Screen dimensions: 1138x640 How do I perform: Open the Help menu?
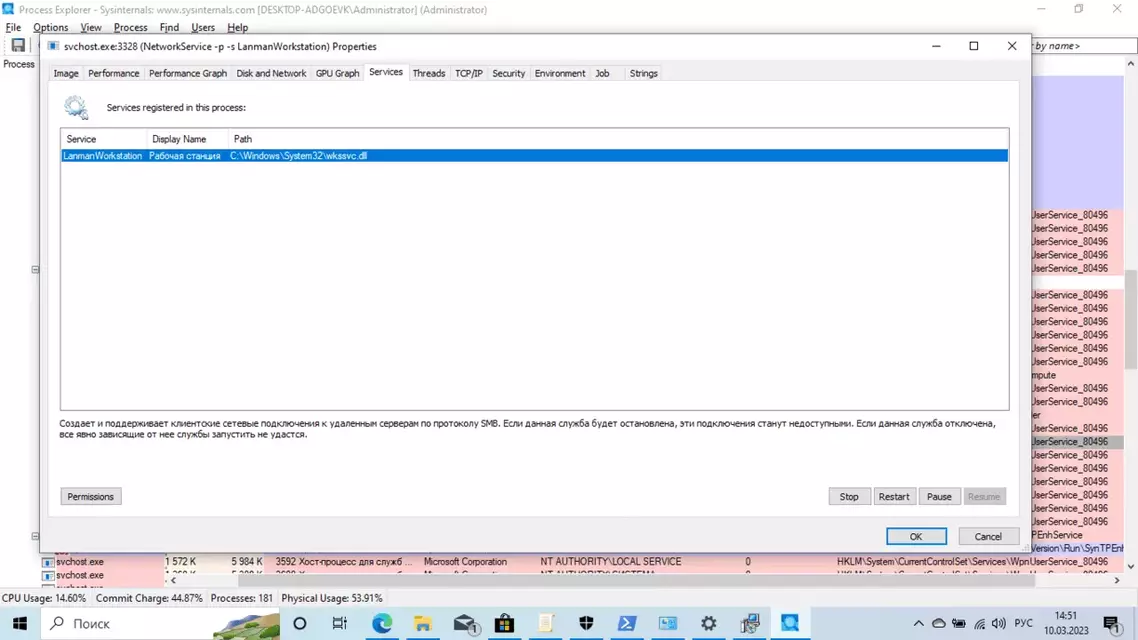(x=237, y=28)
